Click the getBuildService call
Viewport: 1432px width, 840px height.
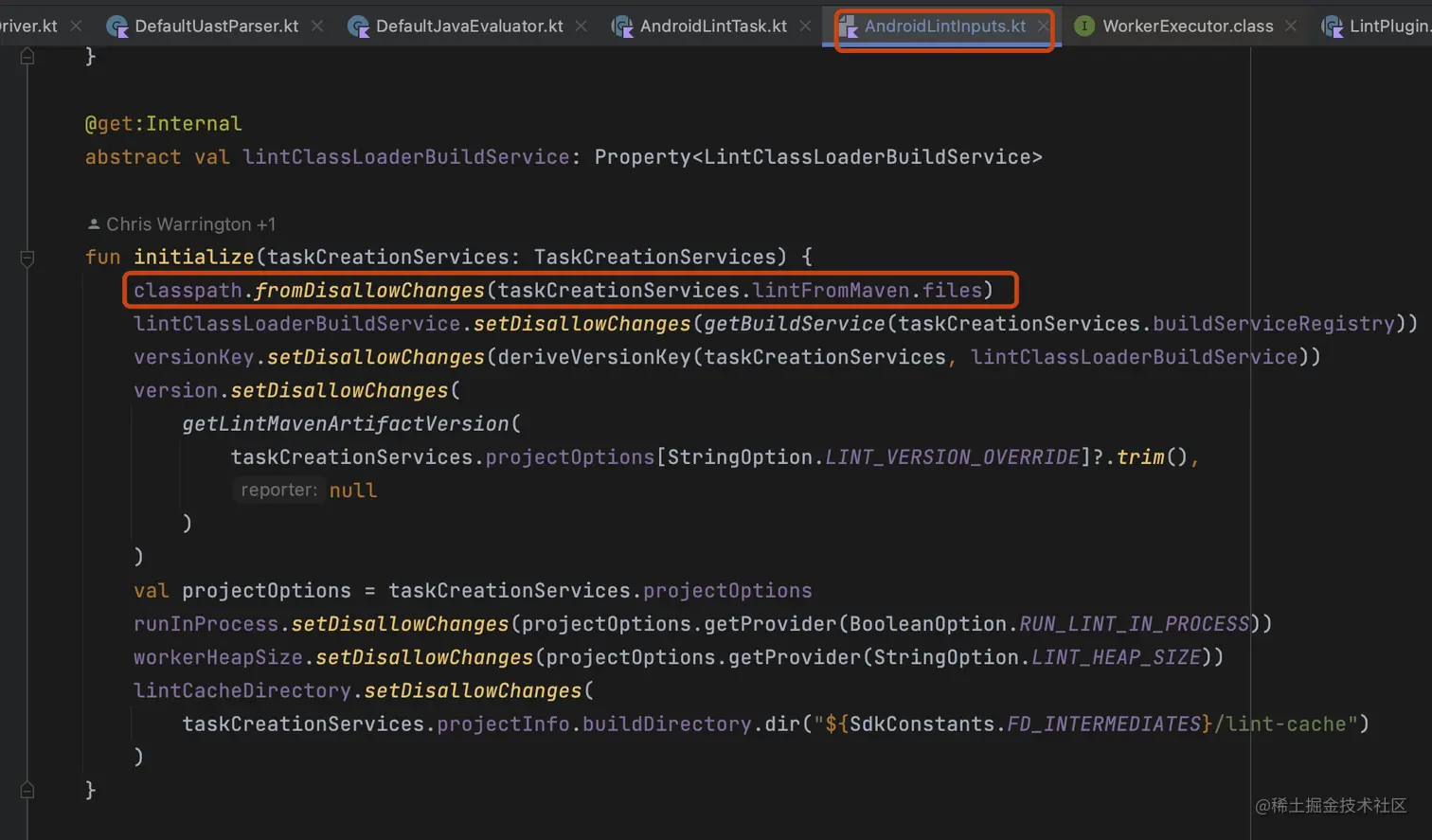(x=795, y=324)
